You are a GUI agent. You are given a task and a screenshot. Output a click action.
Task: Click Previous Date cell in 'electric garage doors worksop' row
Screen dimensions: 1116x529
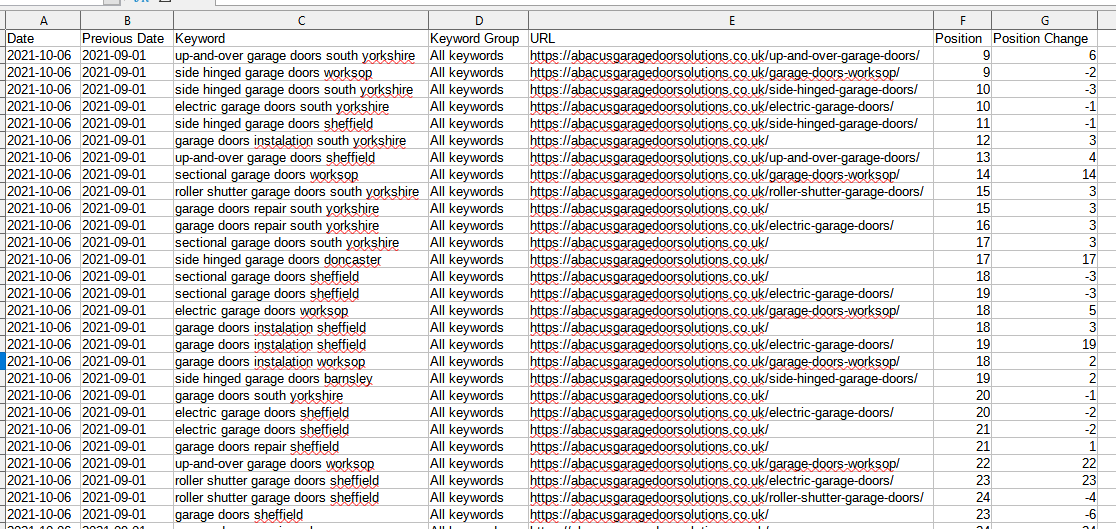127,310
